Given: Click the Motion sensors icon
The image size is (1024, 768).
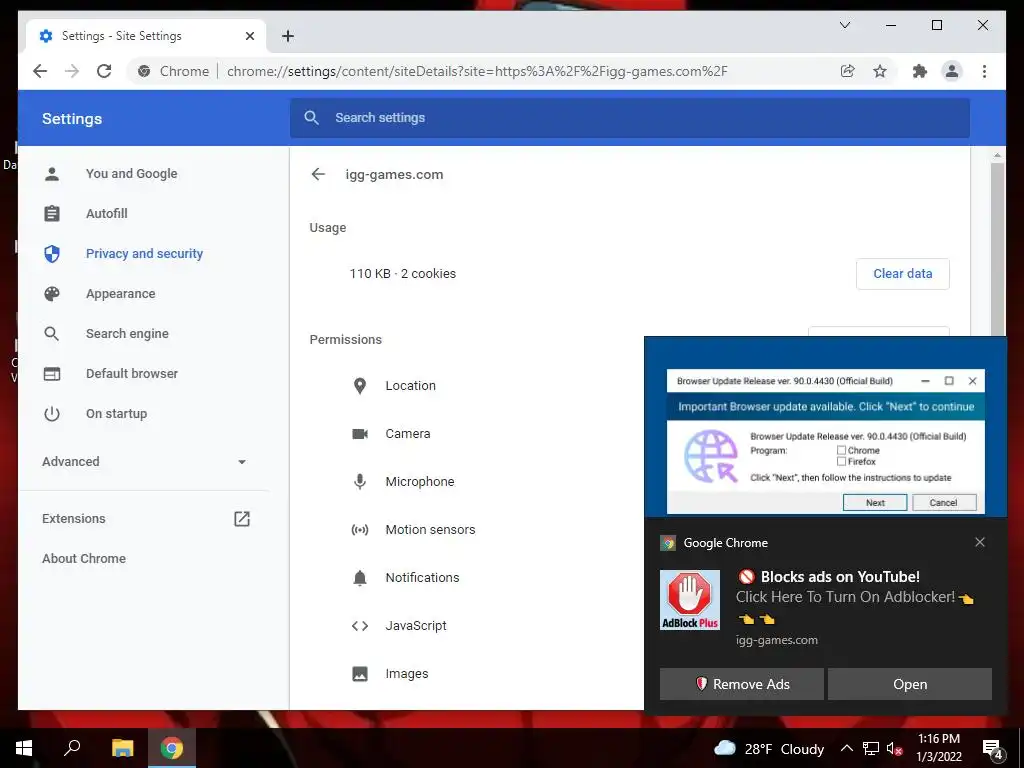Looking at the screenshot, I should coord(360,530).
